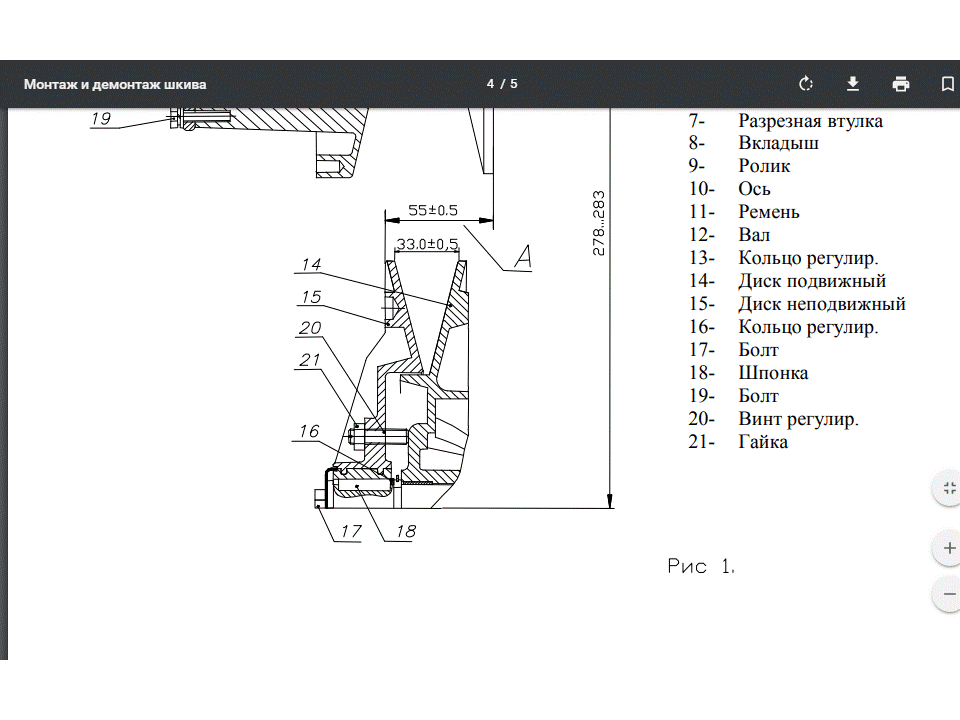Click legend entry "Разрезная втулка"
The image size is (960, 720).
(x=810, y=121)
